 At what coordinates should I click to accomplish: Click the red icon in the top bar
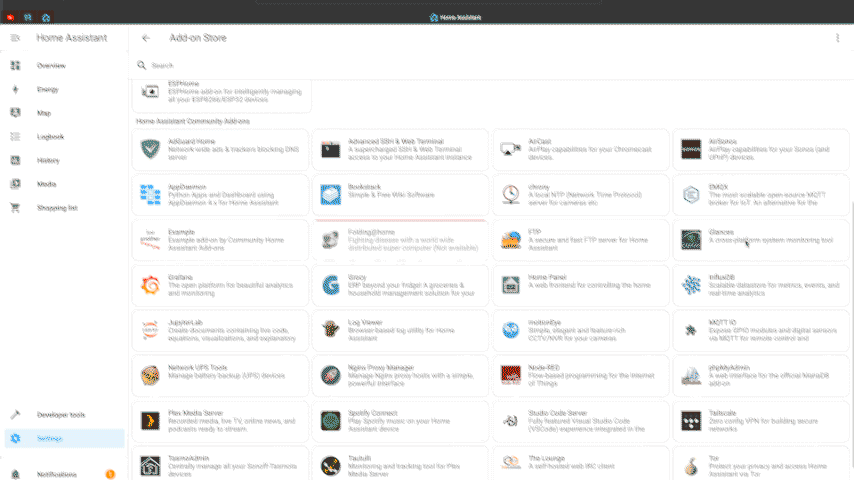pyautogui.click(x=10, y=17)
